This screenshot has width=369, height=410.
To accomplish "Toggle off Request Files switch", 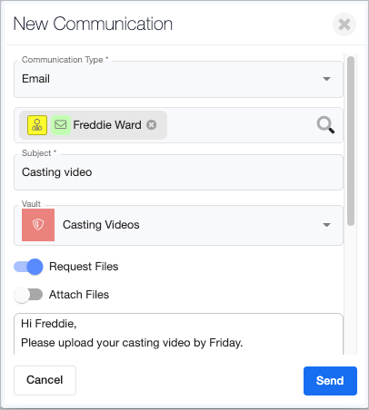I will point(28,267).
